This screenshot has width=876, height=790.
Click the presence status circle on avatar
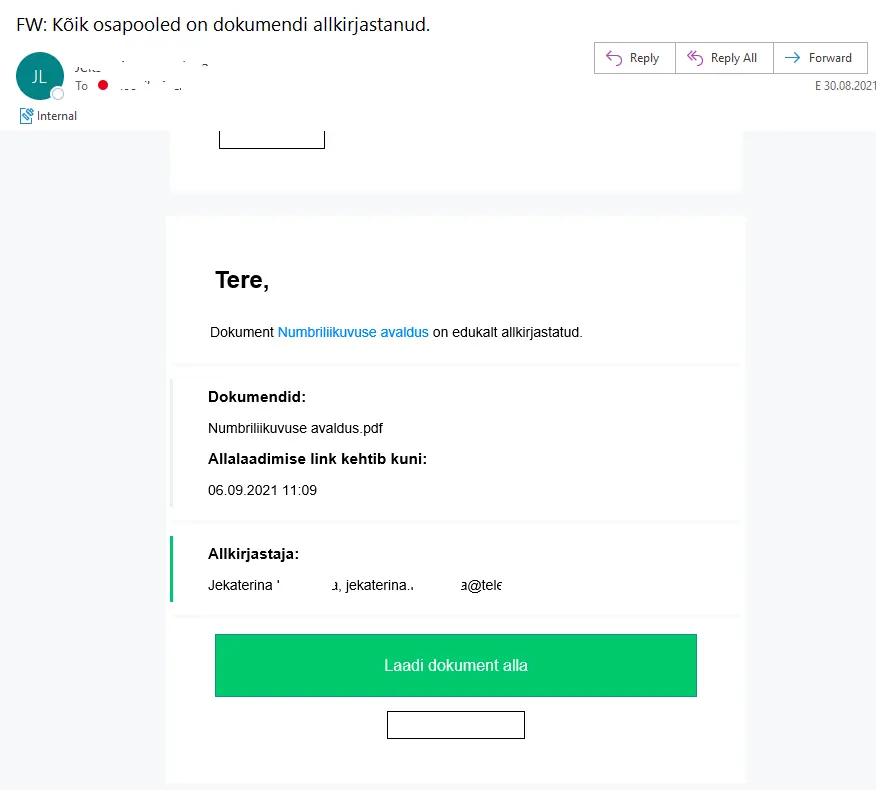[x=58, y=94]
